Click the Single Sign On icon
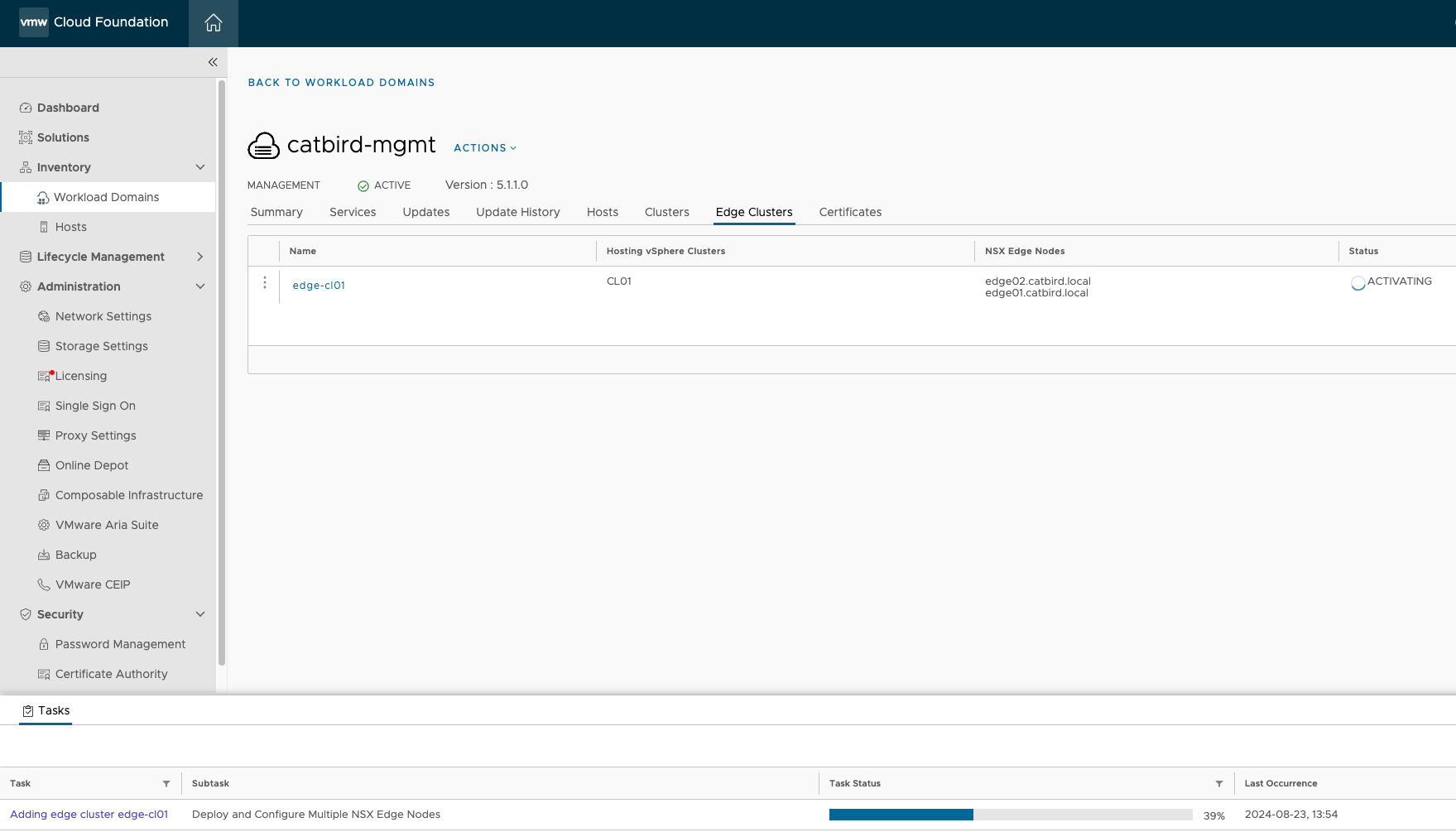This screenshot has width=1456, height=832. pos(44,406)
